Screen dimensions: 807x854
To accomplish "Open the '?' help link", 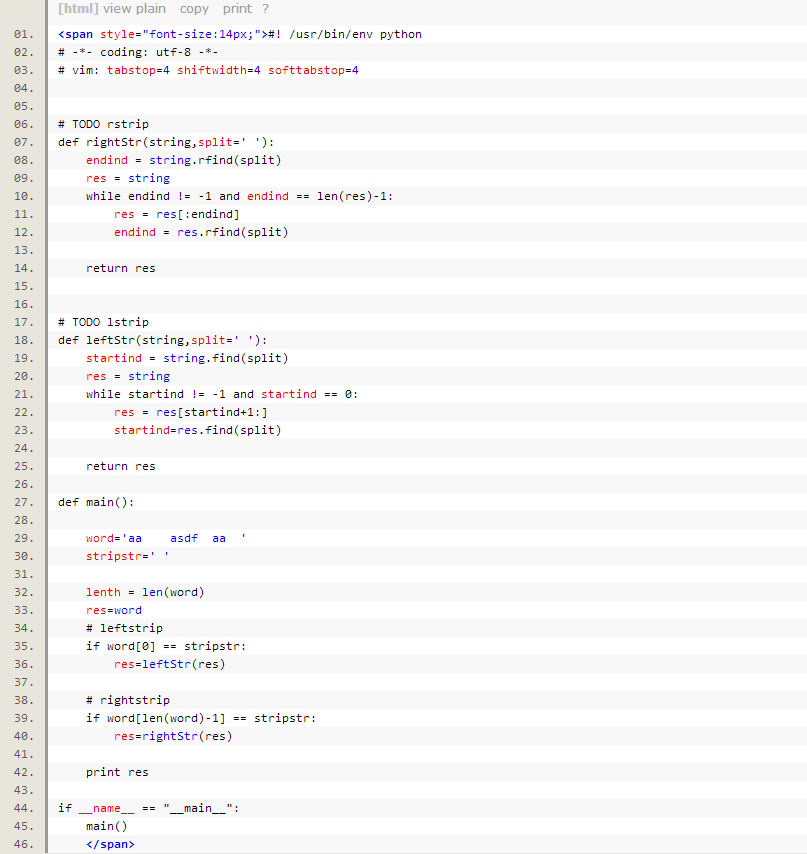I will [x=265, y=9].
